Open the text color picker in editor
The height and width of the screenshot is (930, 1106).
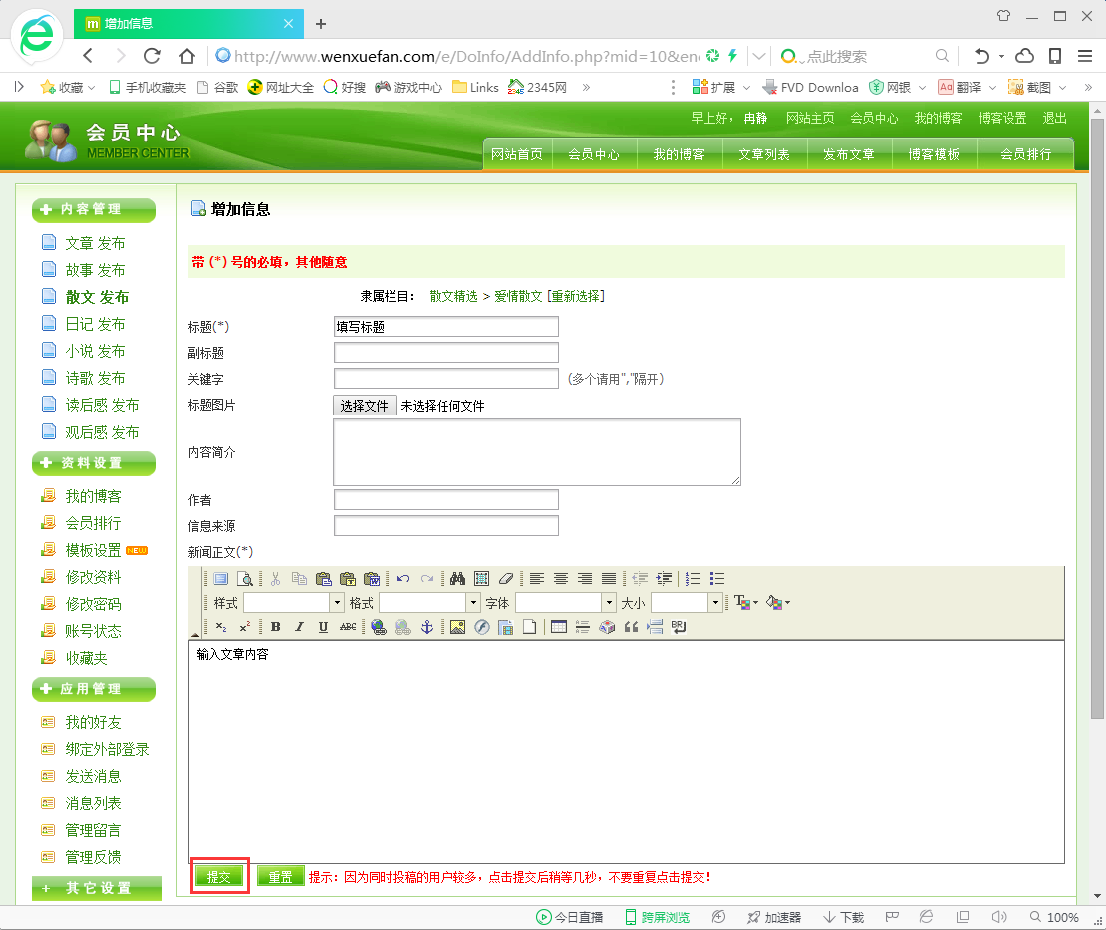(744, 603)
